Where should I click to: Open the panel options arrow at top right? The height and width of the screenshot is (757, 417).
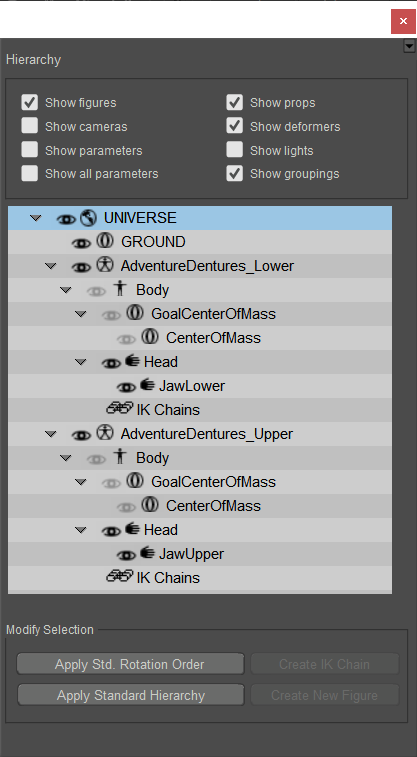409,46
